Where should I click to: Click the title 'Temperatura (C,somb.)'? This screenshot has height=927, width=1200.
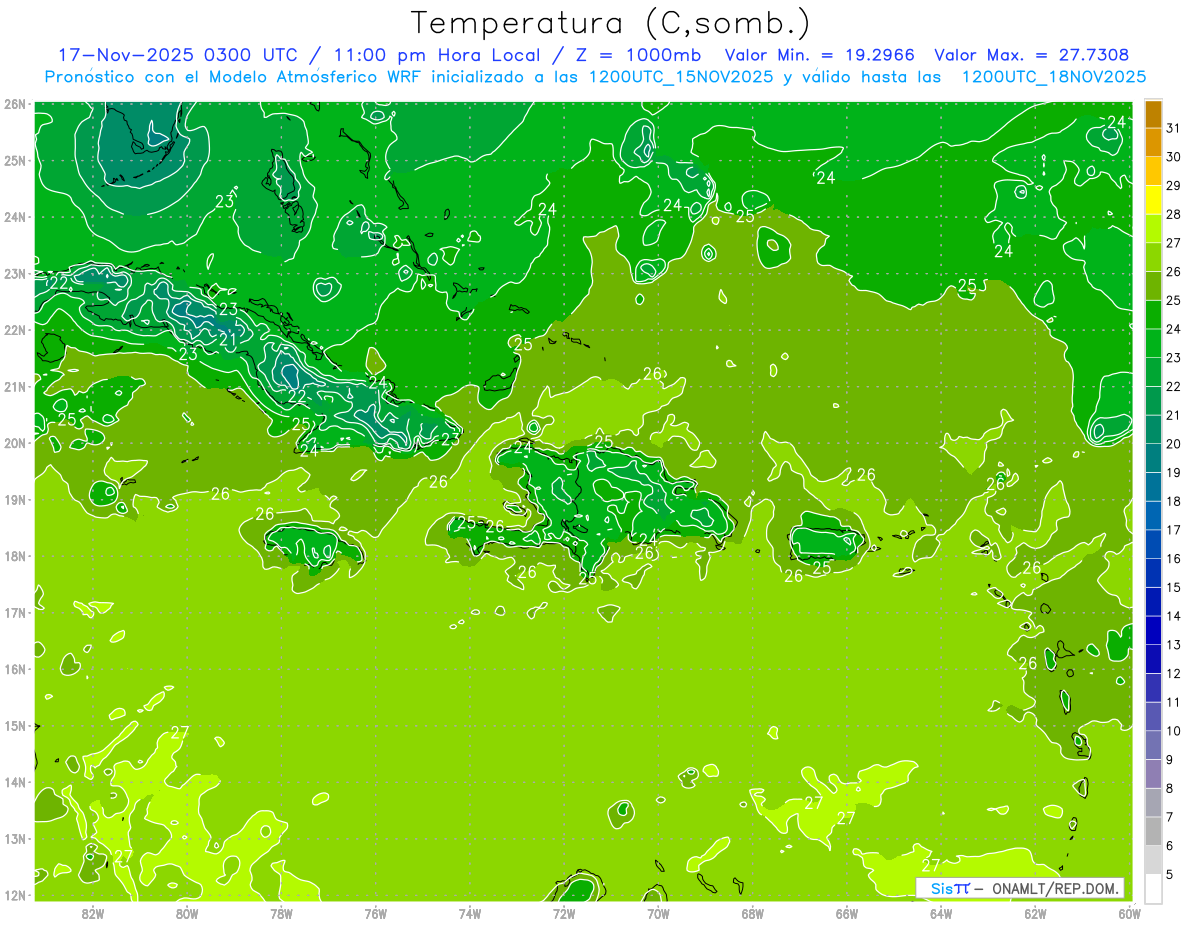[610, 23]
